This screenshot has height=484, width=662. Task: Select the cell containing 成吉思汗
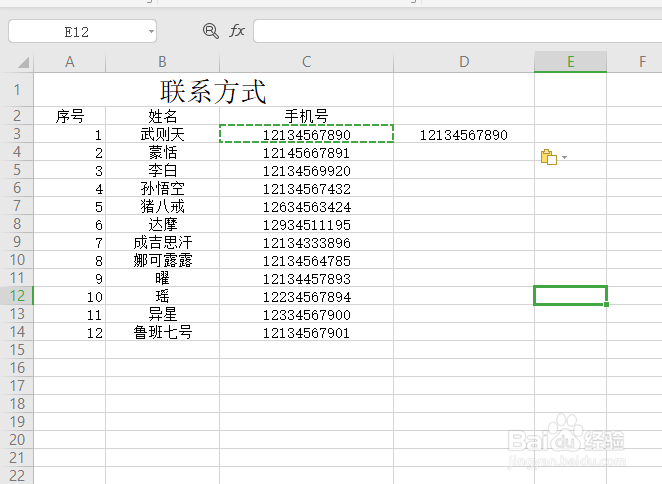click(163, 242)
